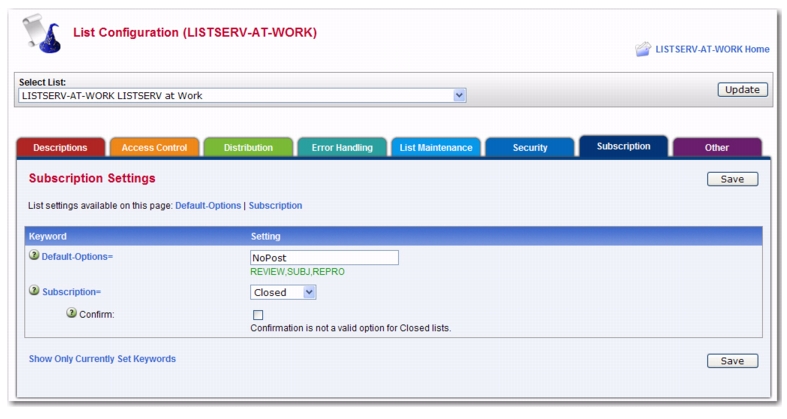This screenshot has width=787, height=419.
Task: Focus the Default-Options input containing NoPost
Action: [324, 257]
